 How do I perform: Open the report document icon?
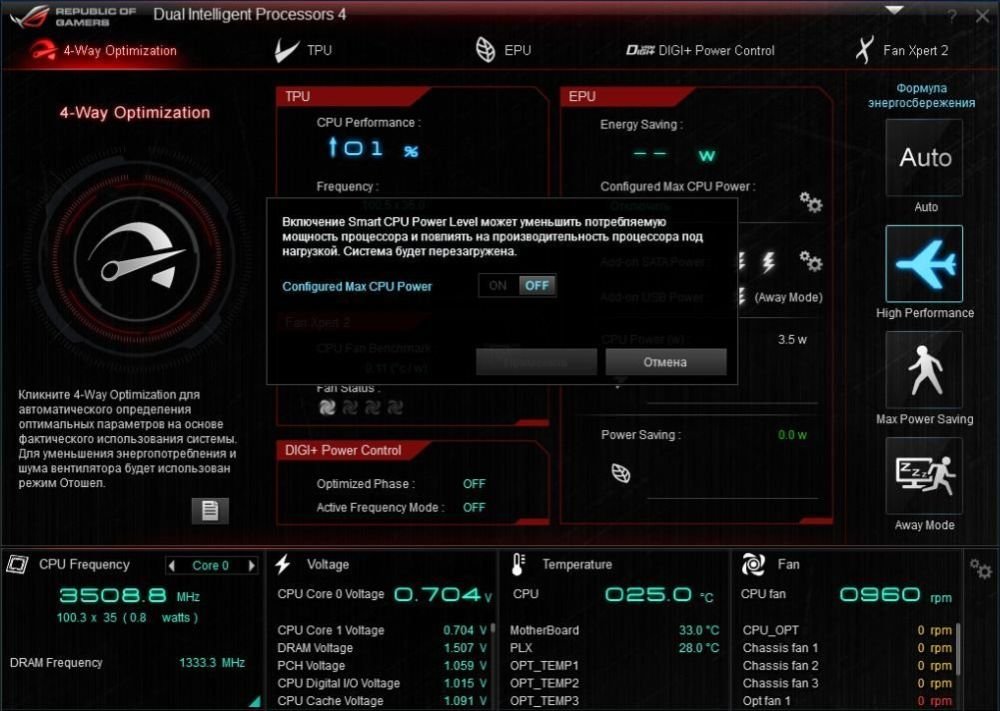pyautogui.click(x=210, y=510)
